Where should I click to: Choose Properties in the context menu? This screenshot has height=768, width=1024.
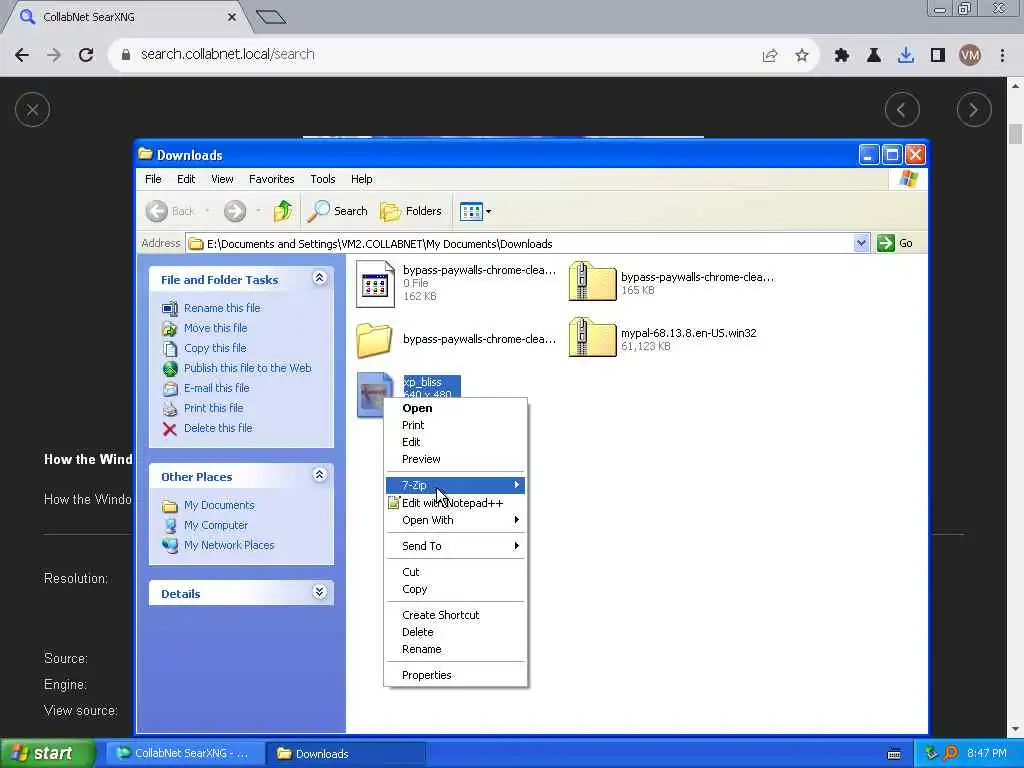(455, 675)
